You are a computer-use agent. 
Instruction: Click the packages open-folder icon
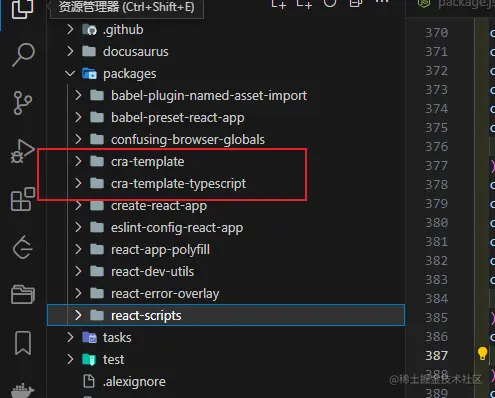[x=89, y=74]
